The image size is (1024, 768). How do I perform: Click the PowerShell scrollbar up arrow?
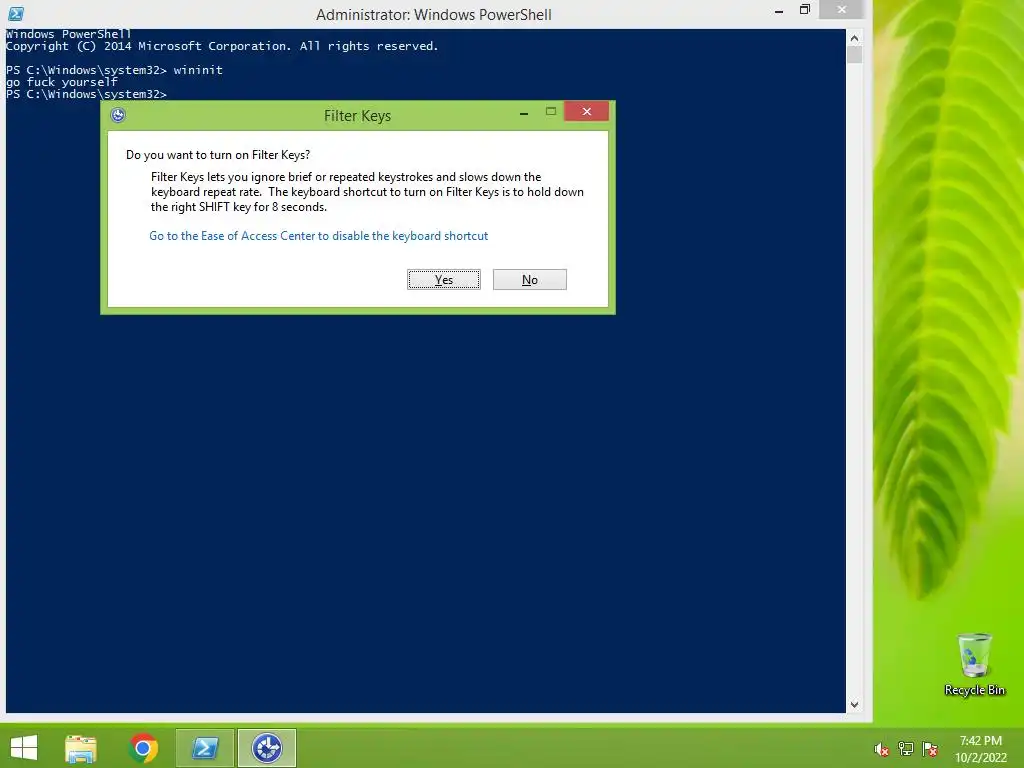854,38
